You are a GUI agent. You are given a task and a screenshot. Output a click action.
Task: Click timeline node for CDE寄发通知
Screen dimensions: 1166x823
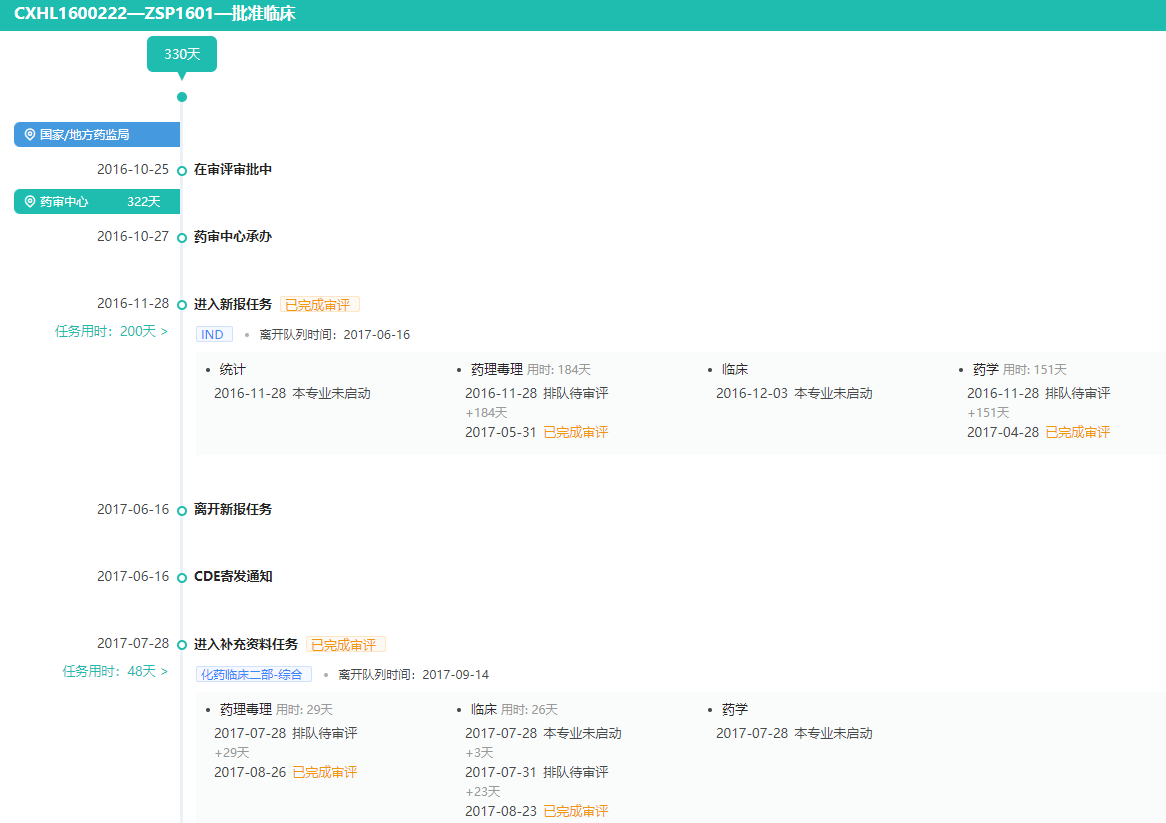coord(182,578)
